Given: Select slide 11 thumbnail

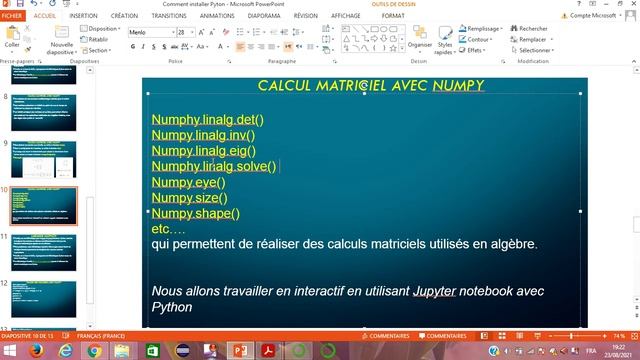Looking at the screenshot, I should coord(44,253).
